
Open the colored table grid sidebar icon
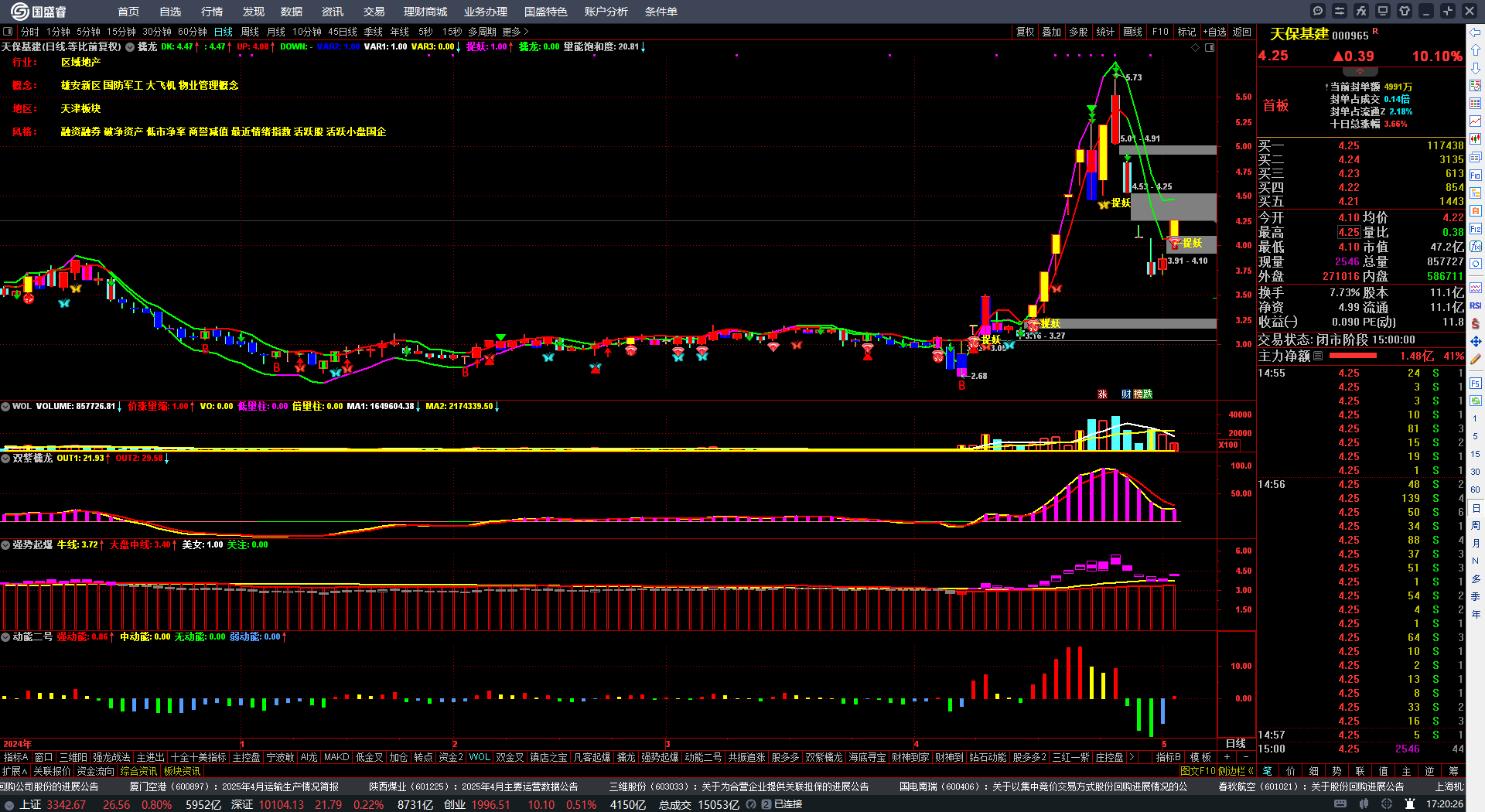(x=1476, y=104)
